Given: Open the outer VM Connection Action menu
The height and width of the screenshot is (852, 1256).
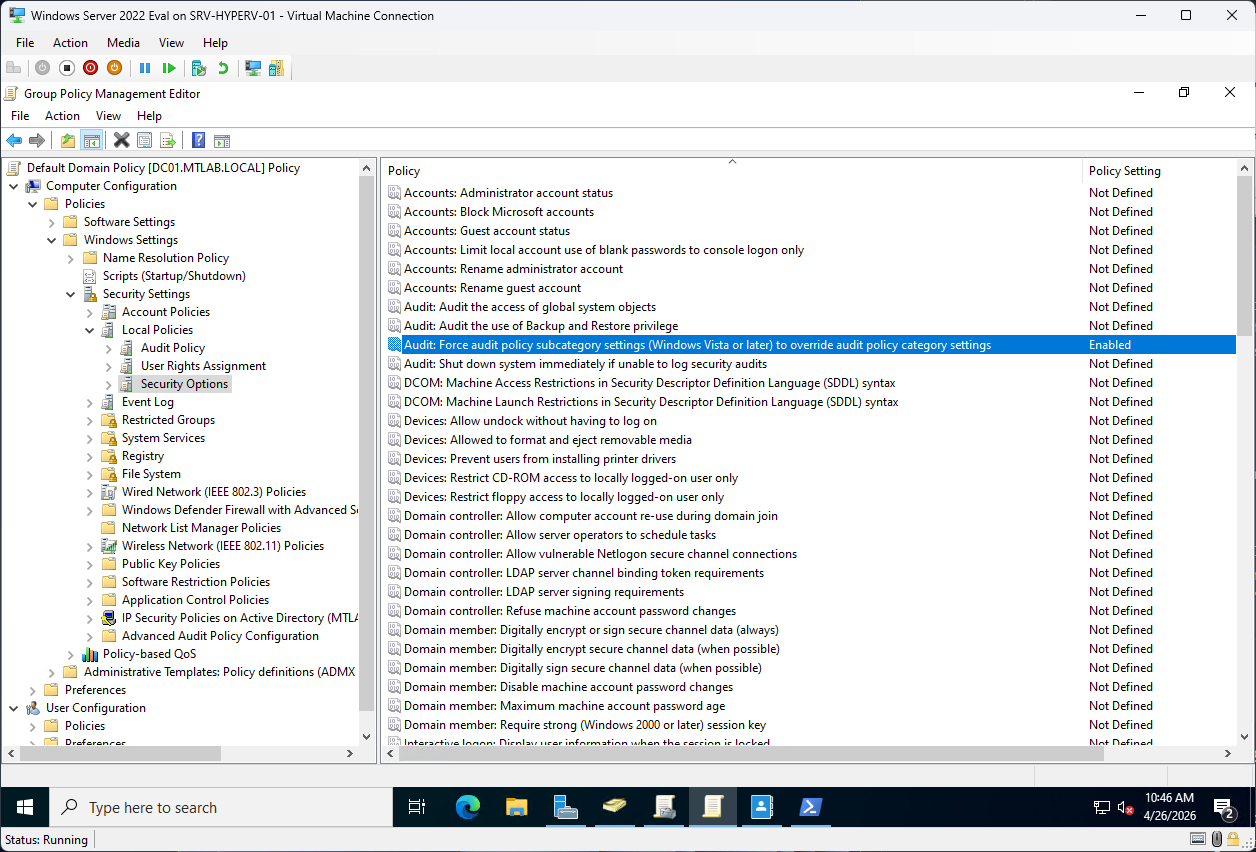Looking at the screenshot, I should [x=70, y=43].
